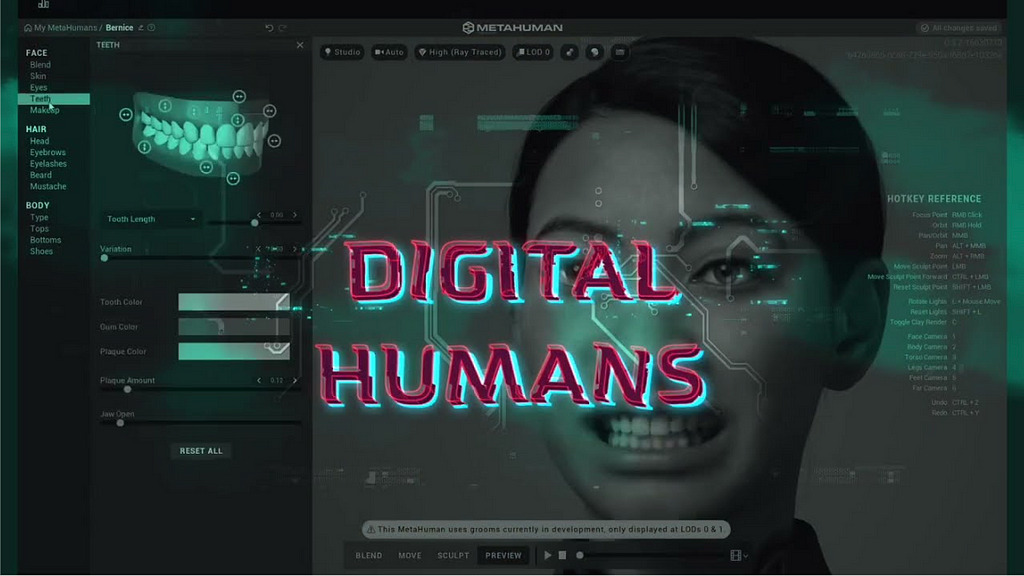Click the animation timeline scrubber handle
Image resolution: width=1024 pixels, height=576 pixels.
pyautogui.click(x=579, y=555)
